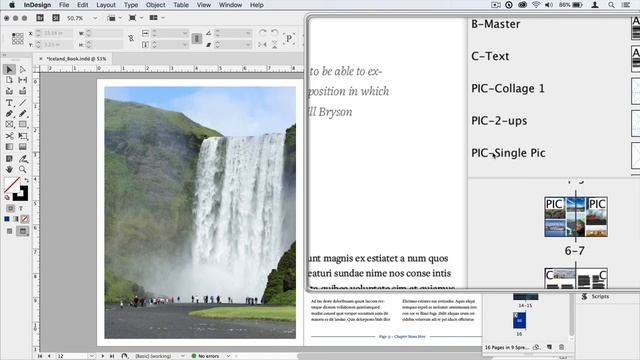The height and width of the screenshot is (360, 640).
Task: Click the Fill color swatch
Action: 12,185
